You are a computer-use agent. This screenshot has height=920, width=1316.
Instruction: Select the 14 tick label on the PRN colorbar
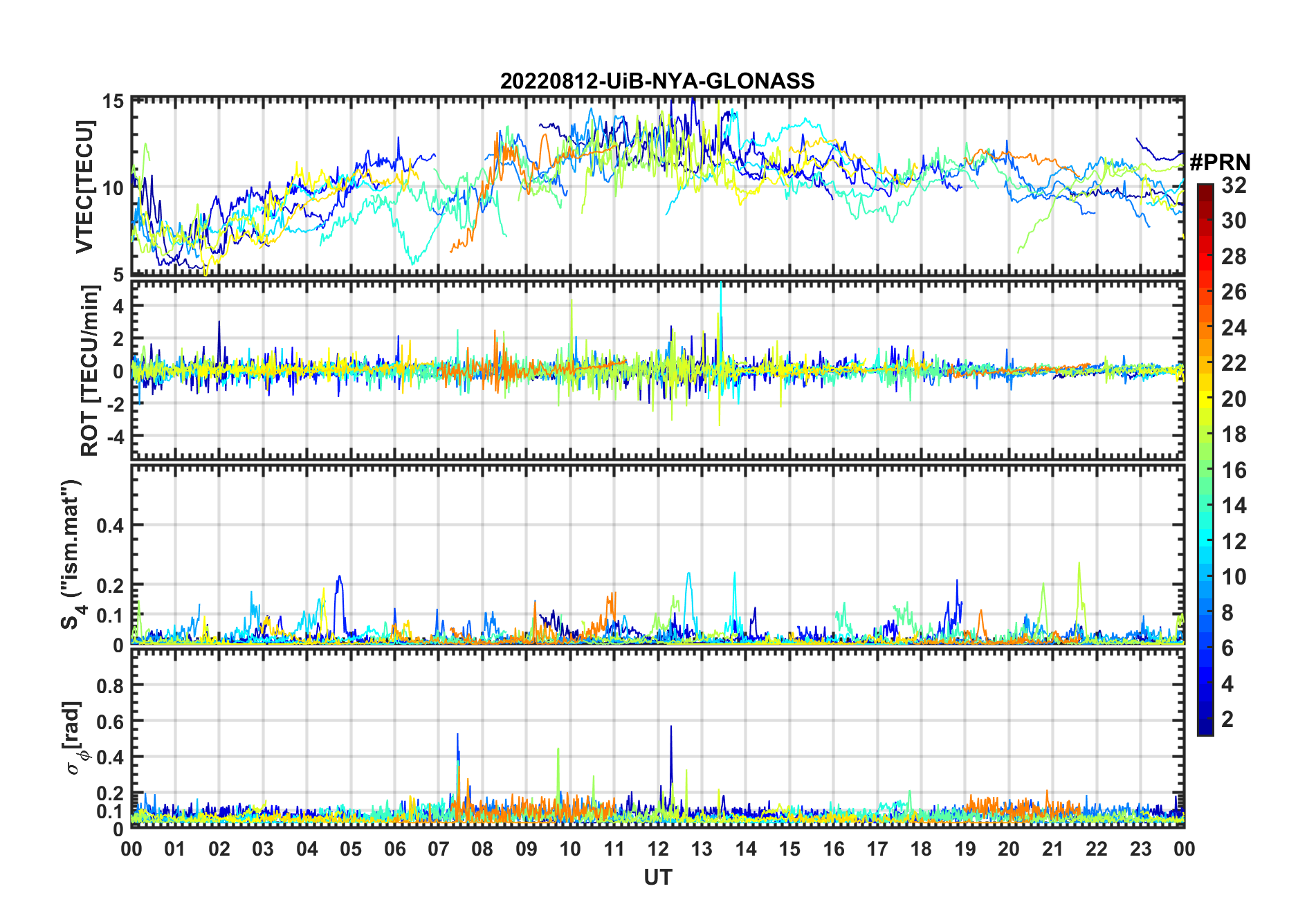(1234, 506)
